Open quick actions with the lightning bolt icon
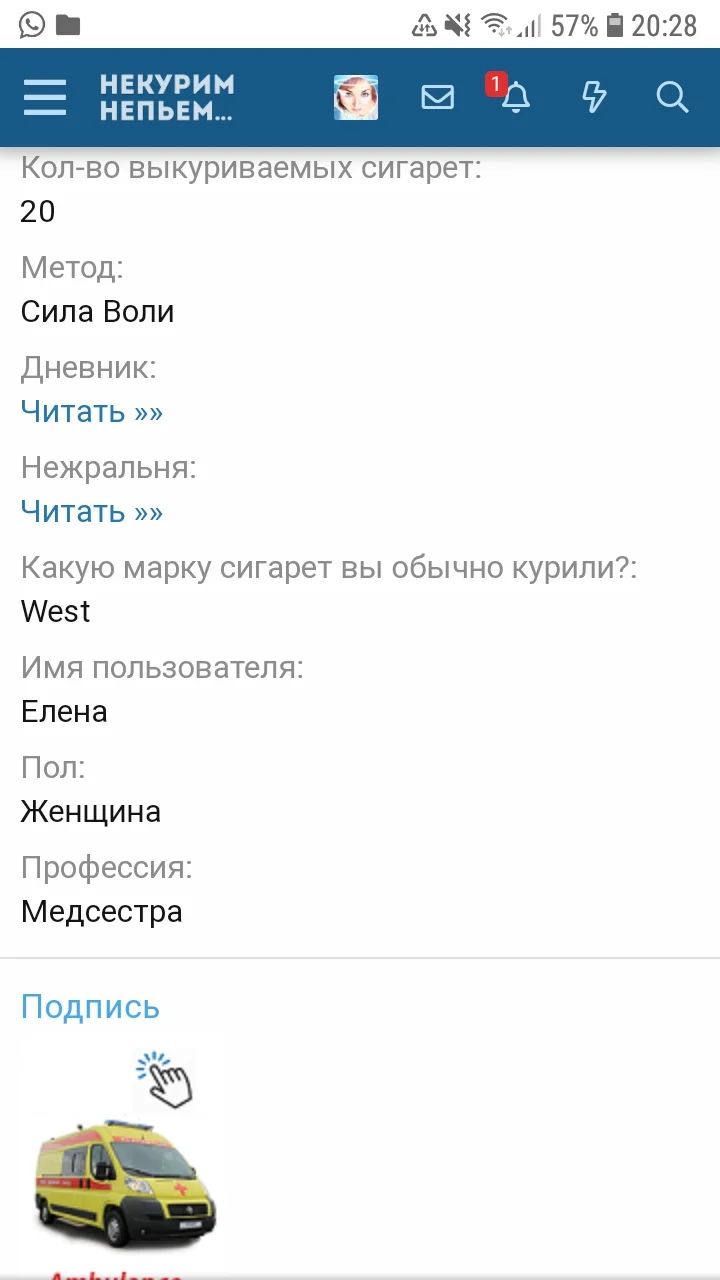The width and height of the screenshot is (720, 1280). click(594, 97)
